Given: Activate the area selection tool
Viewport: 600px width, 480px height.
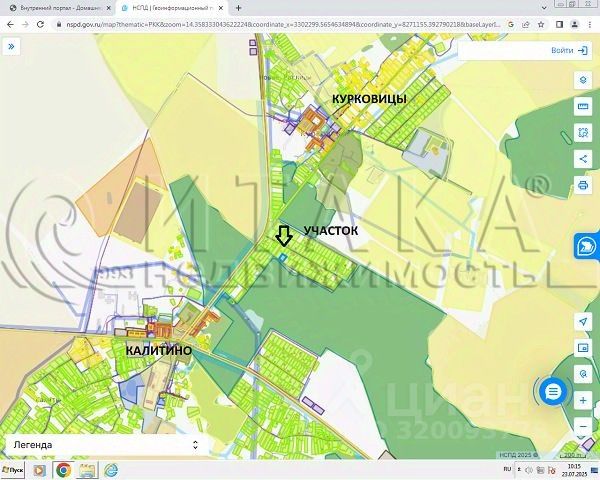Looking at the screenshot, I should tap(583, 132).
